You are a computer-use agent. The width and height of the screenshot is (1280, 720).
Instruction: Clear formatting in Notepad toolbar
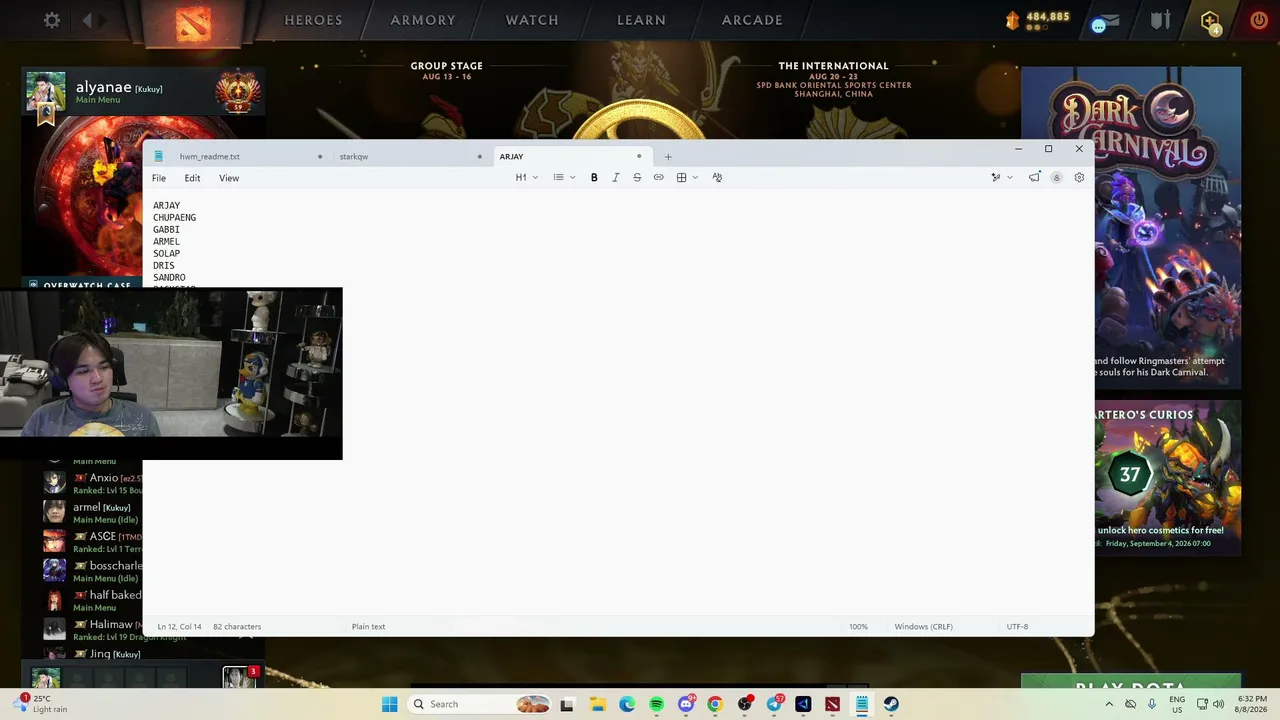click(717, 178)
